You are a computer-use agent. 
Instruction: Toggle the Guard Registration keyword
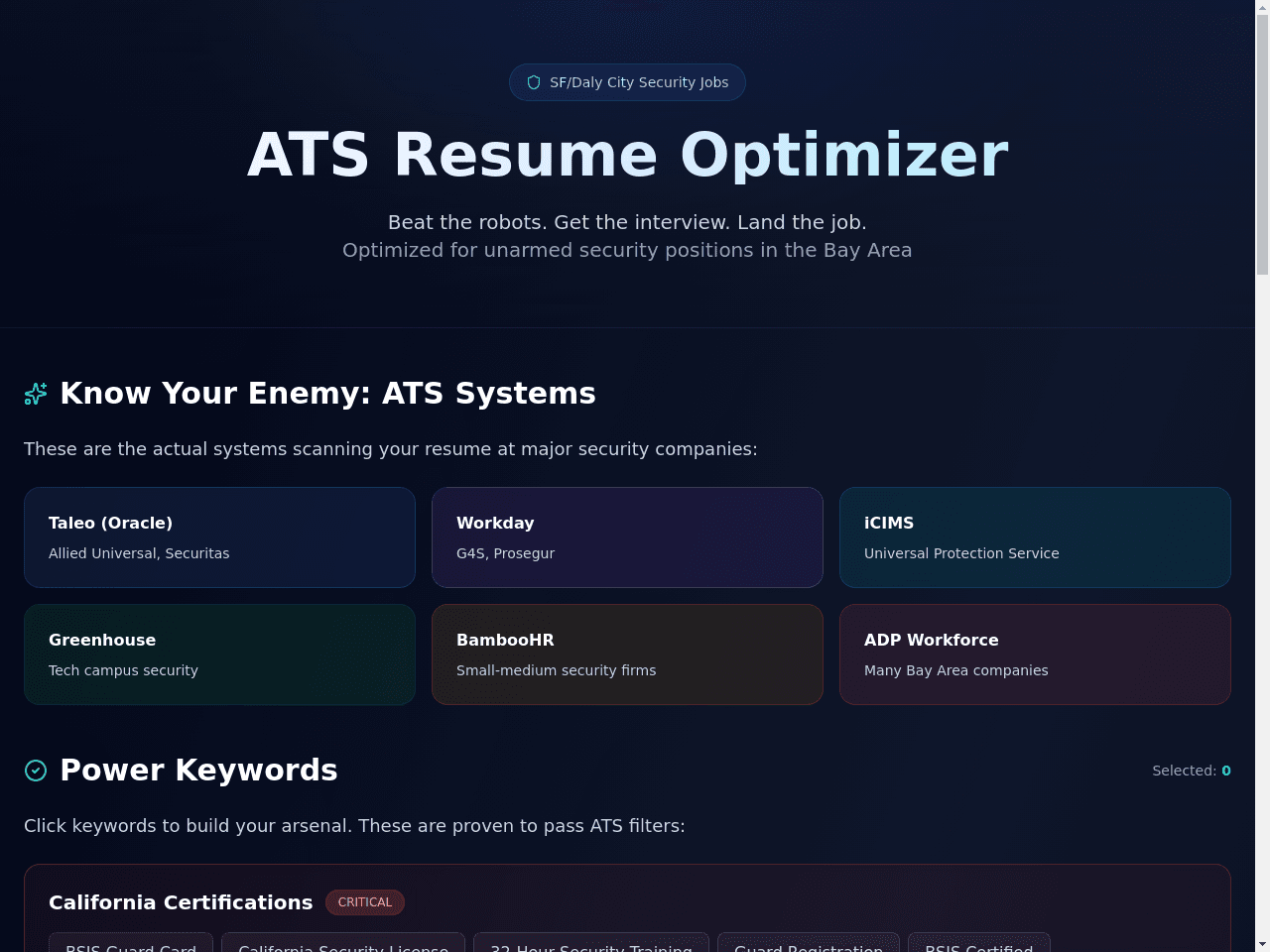pyautogui.click(x=809, y=944)
